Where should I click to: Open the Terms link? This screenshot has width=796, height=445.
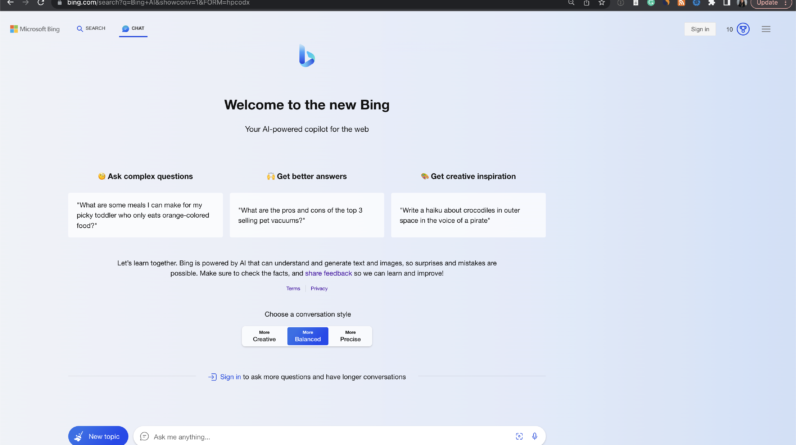(x=293, y=288)
